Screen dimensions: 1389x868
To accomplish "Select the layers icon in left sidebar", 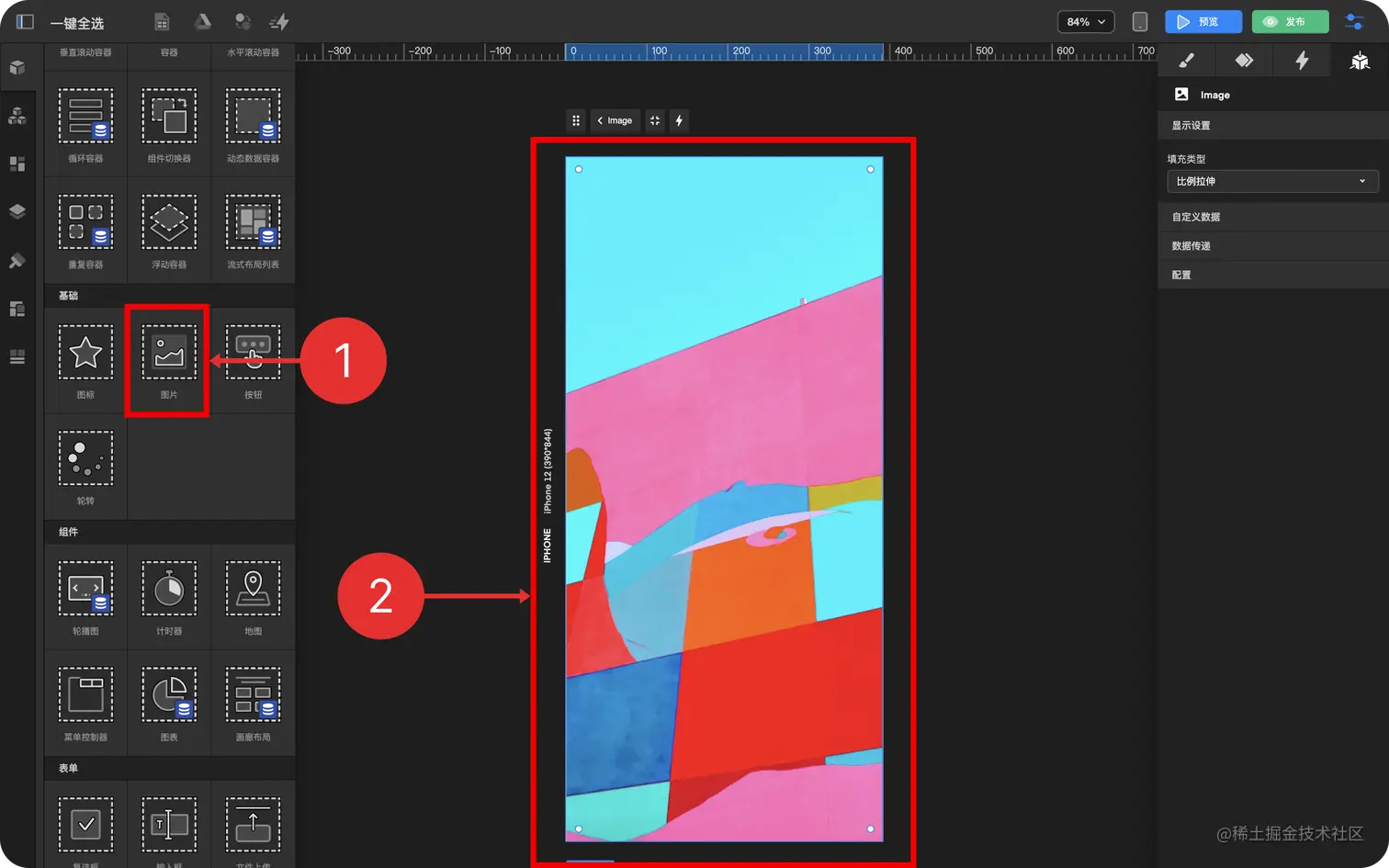I will coord(17,211).
